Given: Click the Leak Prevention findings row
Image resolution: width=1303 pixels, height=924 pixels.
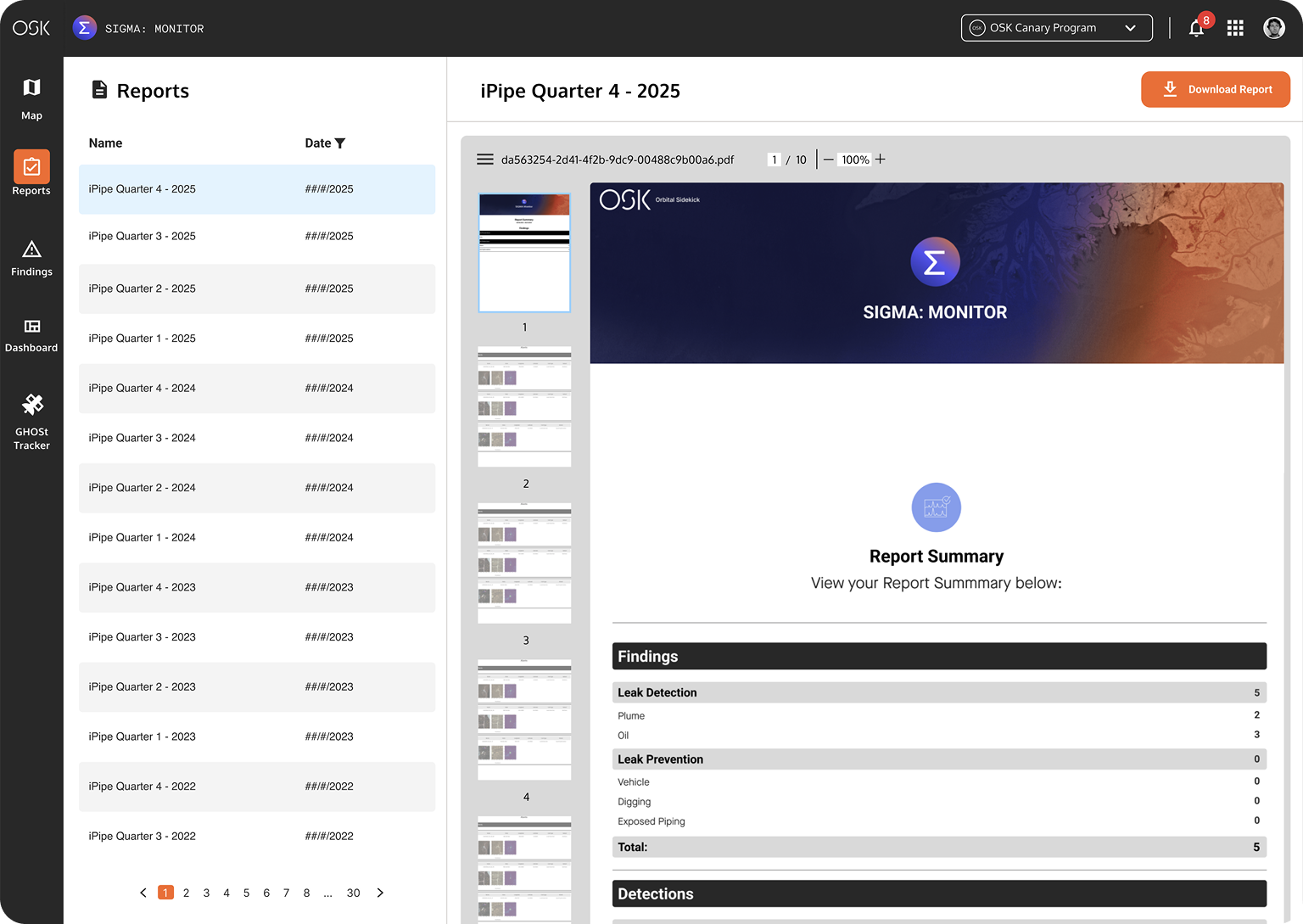Looking at the screenshot, I should pos(939,759).
